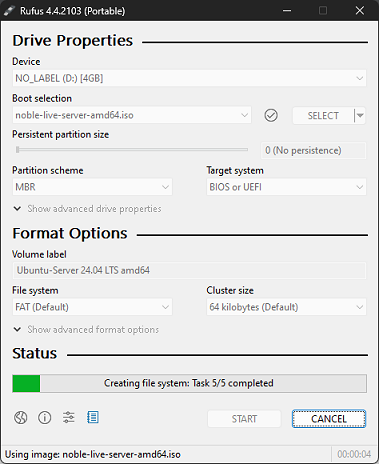This screenshot has width=379, height=464.
Task: Click the Volume label text field
Action: click(x=189, y=270)
